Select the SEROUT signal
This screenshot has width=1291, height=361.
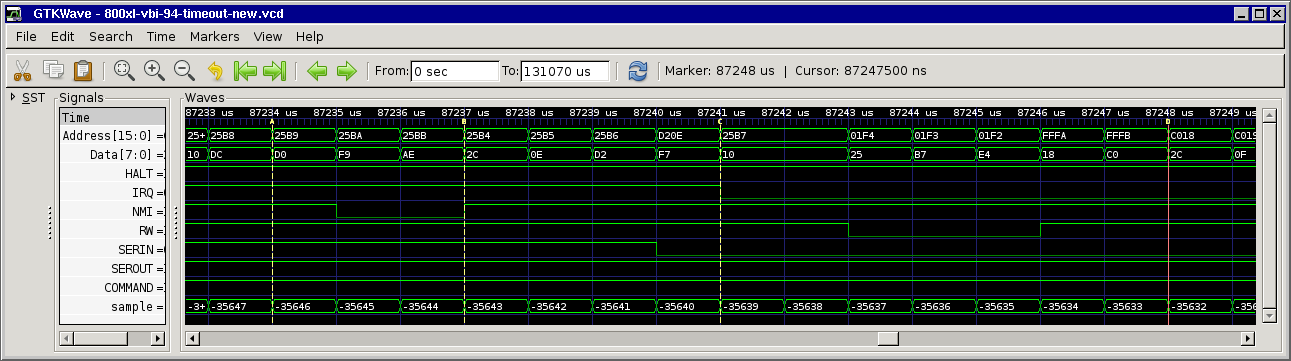coord(113,269)
